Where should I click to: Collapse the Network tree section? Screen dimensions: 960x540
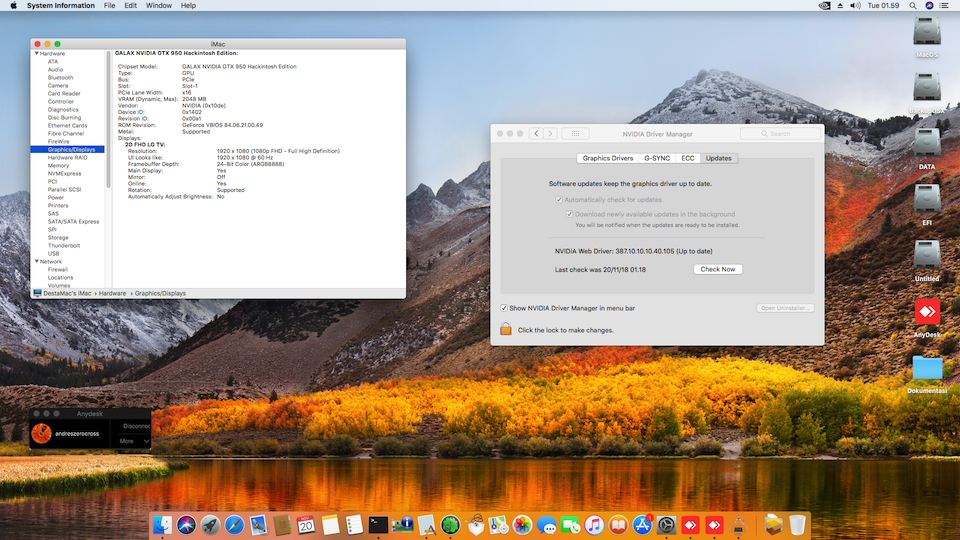(36, 261)
